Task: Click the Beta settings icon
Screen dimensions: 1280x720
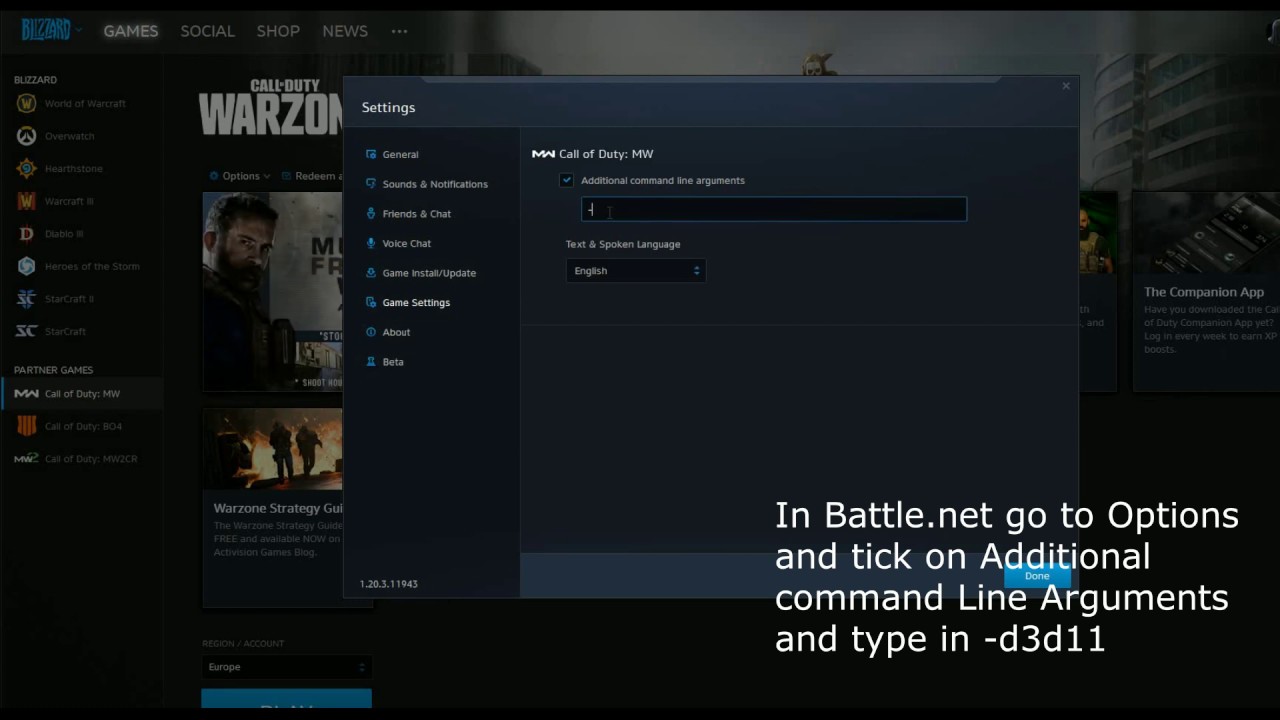Action: [x=371, y=361]
